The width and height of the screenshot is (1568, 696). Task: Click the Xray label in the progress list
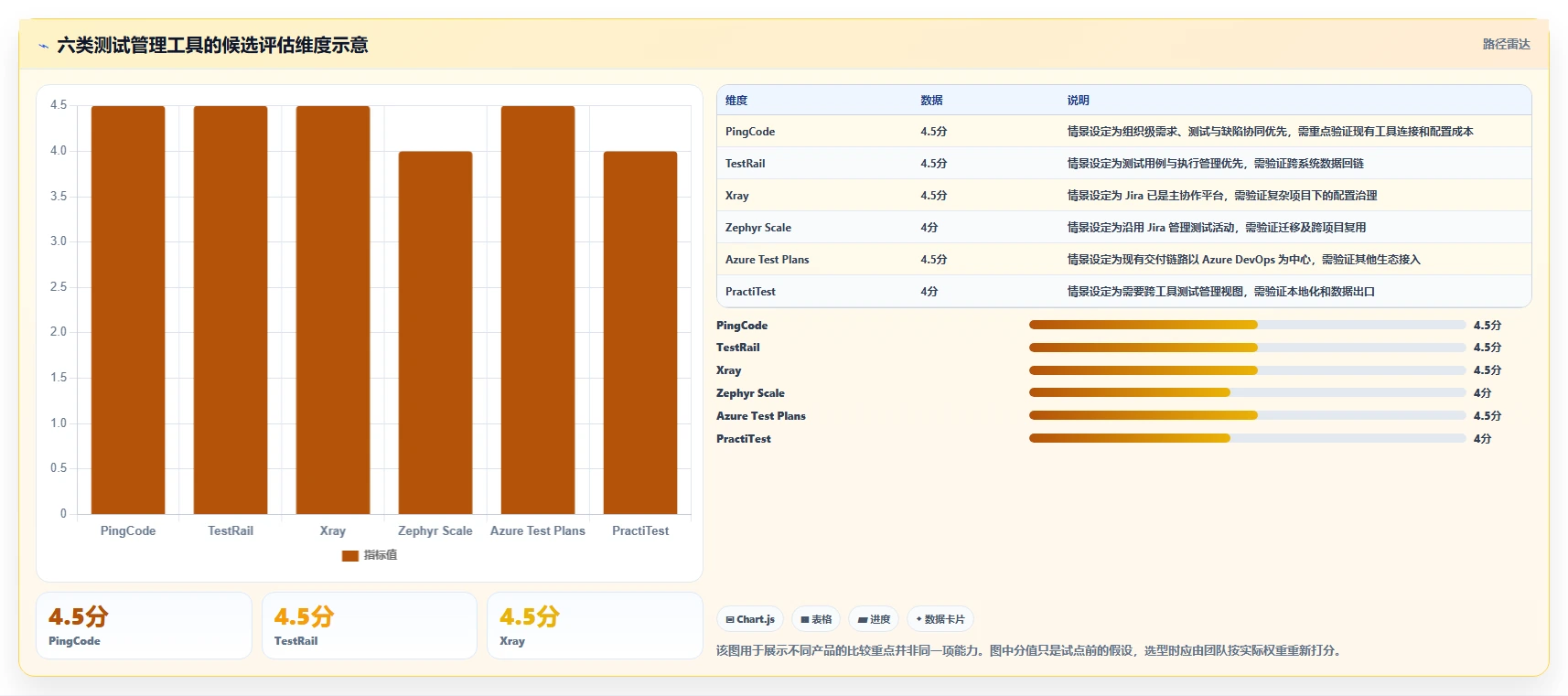pyautogui.click(x=729, y=370)
